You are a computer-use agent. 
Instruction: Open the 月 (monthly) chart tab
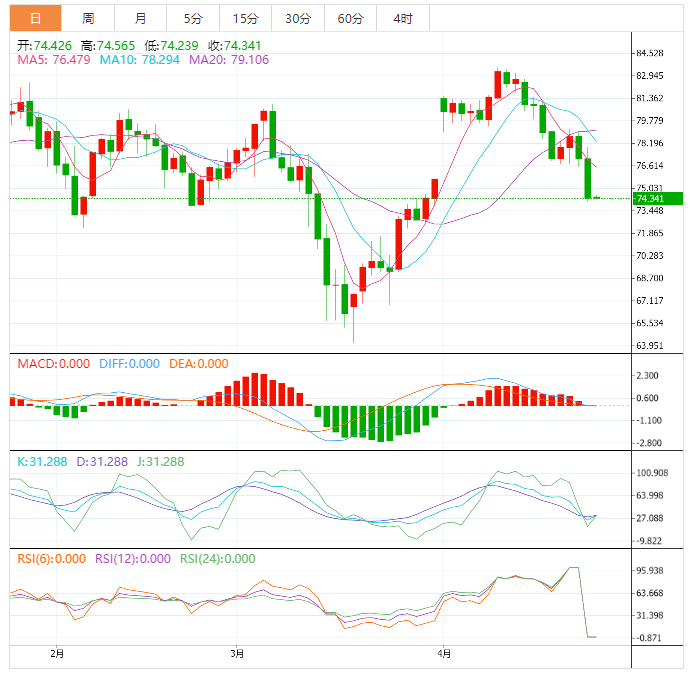tap(141, 18)
